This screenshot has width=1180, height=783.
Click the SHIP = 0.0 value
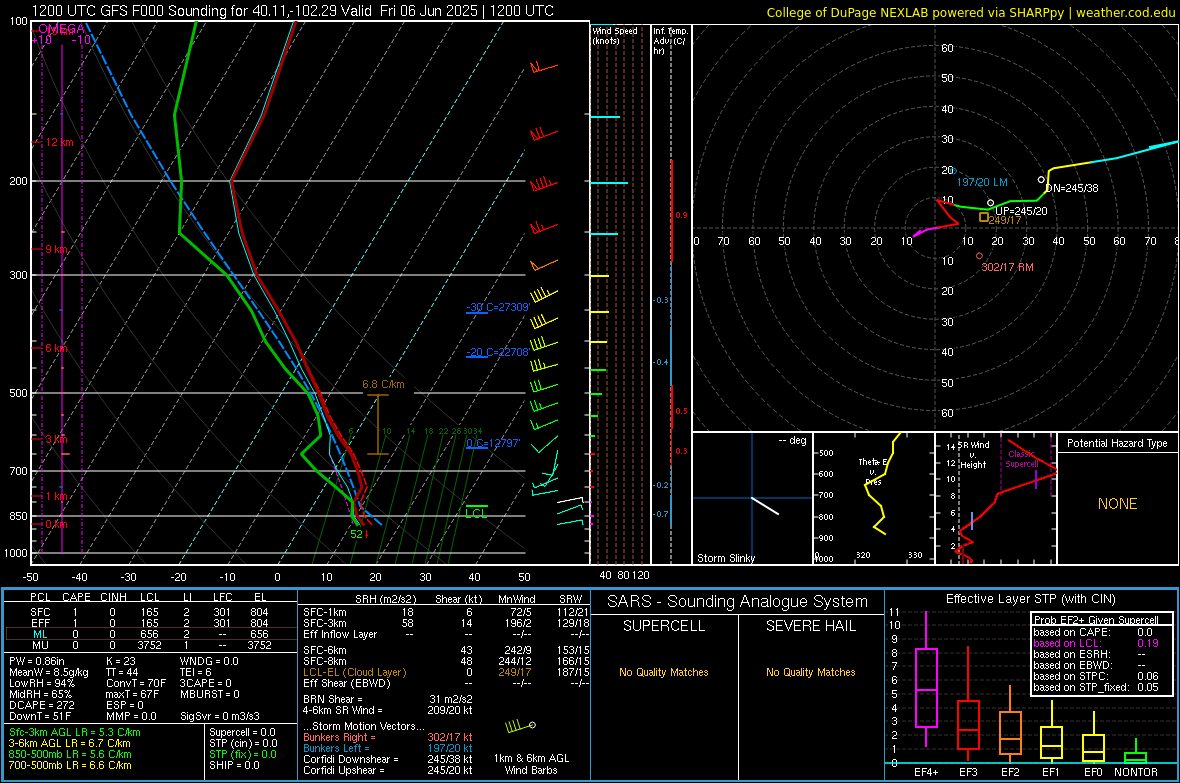tap(234, 765)
